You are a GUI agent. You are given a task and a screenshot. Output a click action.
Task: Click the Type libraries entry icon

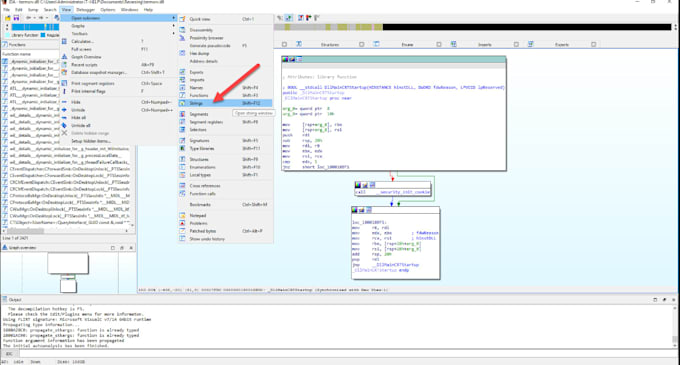click(x=183, y=148)
